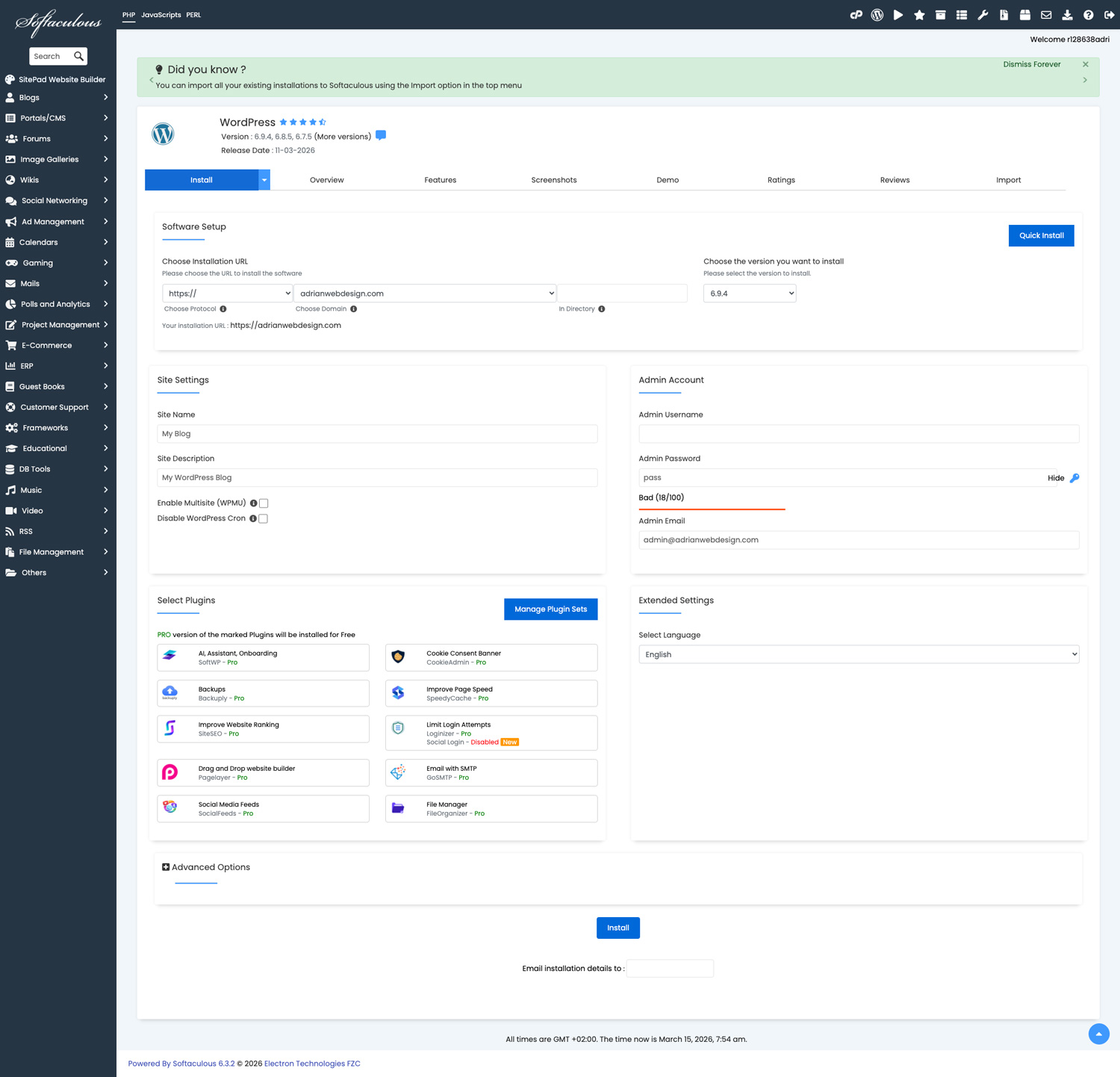
Task: Click the Choose Domain info icon
Action: pyautogui.click(x=354, y=309)
